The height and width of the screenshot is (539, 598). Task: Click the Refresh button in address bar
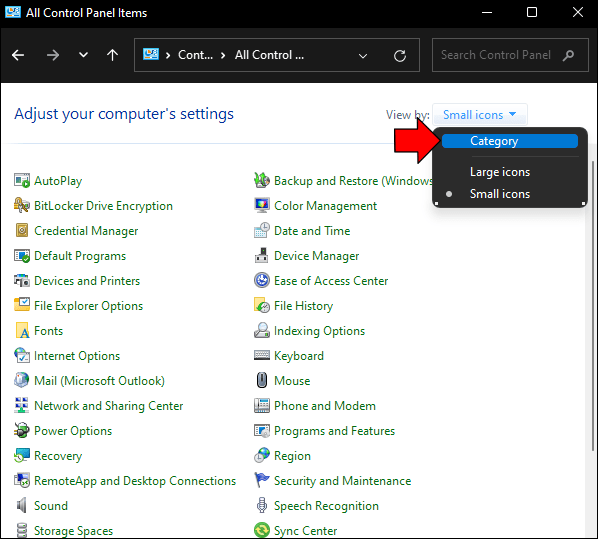click(x=400, y=56)
